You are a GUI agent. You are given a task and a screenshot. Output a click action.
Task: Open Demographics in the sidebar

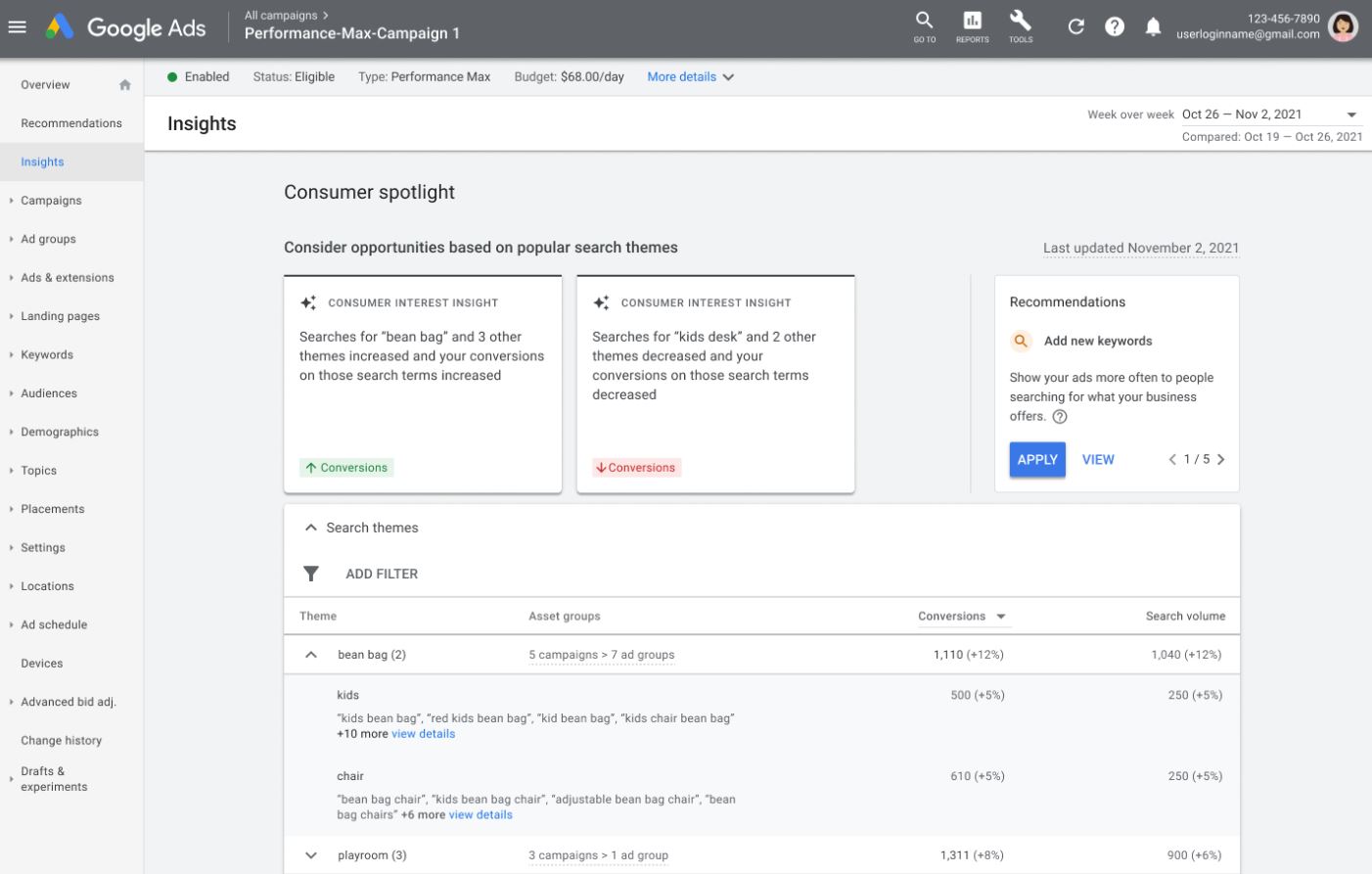pos(60,432)
